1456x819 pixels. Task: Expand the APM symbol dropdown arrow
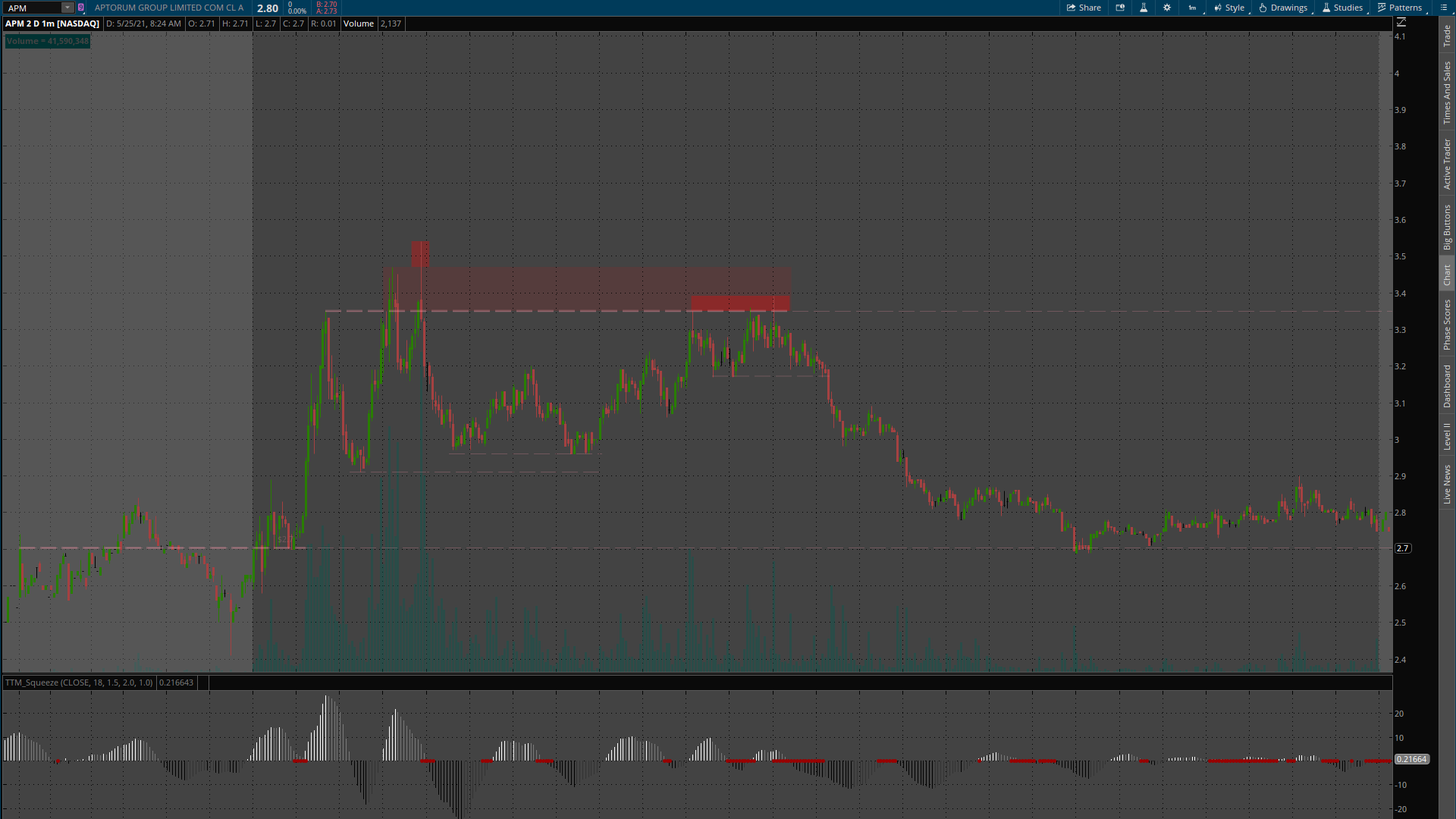click(67, 8)
